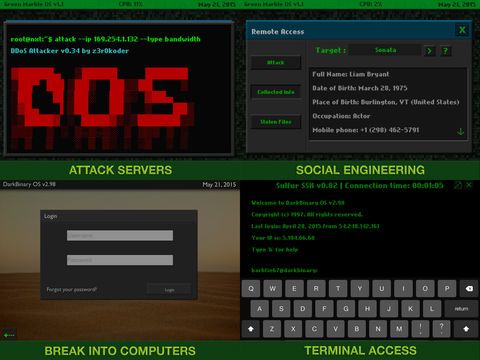This screenshot has width=480, height=360.
Task: Click the username input field
Action: click(x=120, y=235)
